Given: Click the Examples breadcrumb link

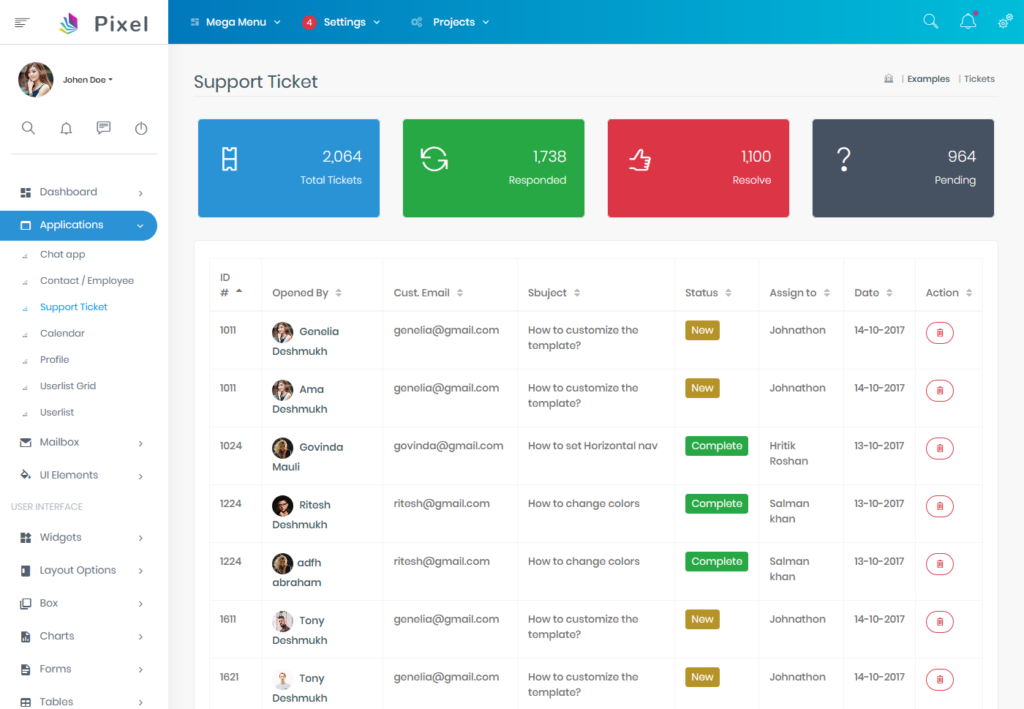Looking at the screenshot, I should 928,78.
